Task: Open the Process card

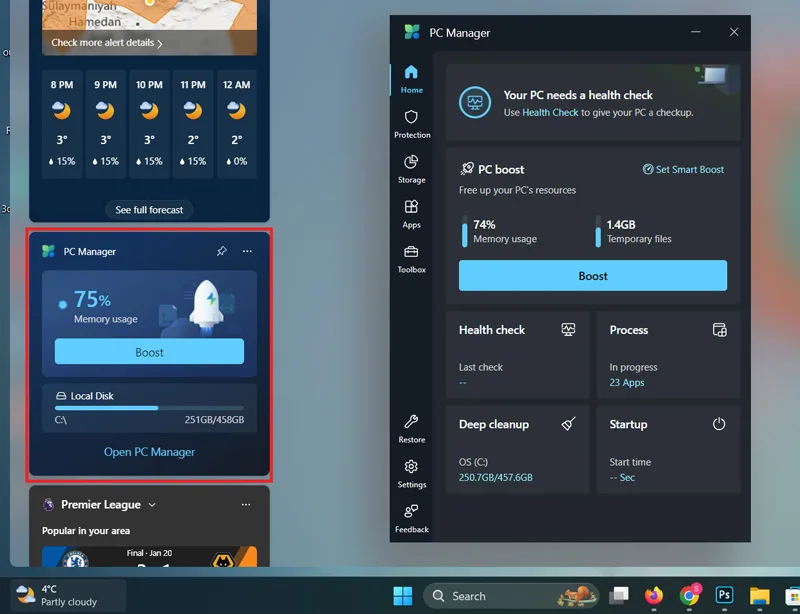Action: point(668,355)
